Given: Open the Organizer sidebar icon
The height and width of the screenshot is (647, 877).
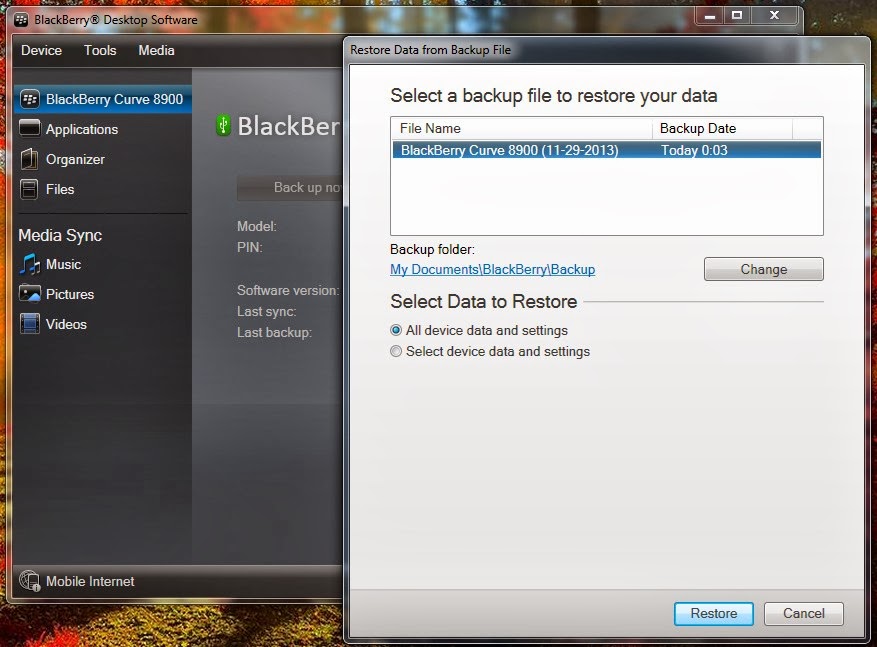Looking at the screenshot, I should click(x=30, y=159).
